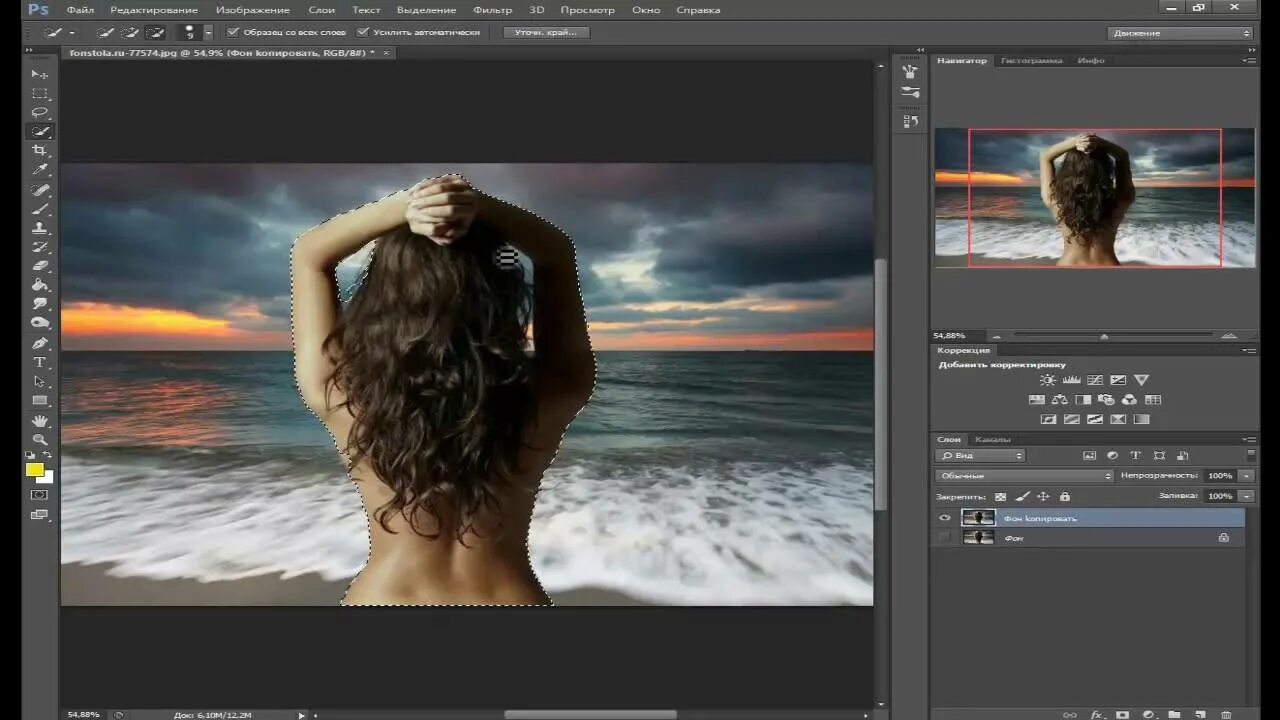1280x720 pixels.
Task: Add Brightness/Contrast adjustment (sun icon)
Action: [1048, 380]
